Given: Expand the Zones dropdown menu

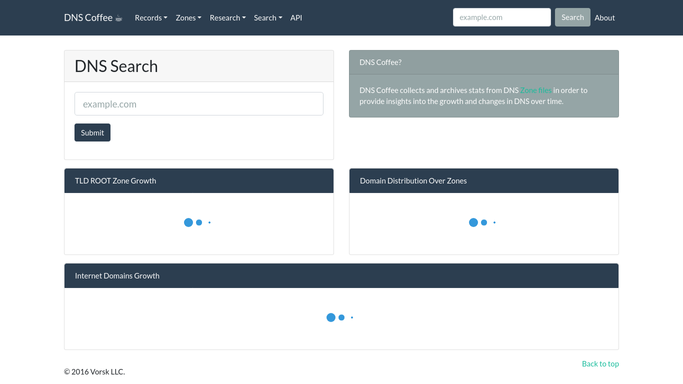Looking at the screenshot, I should pos(188,18).
